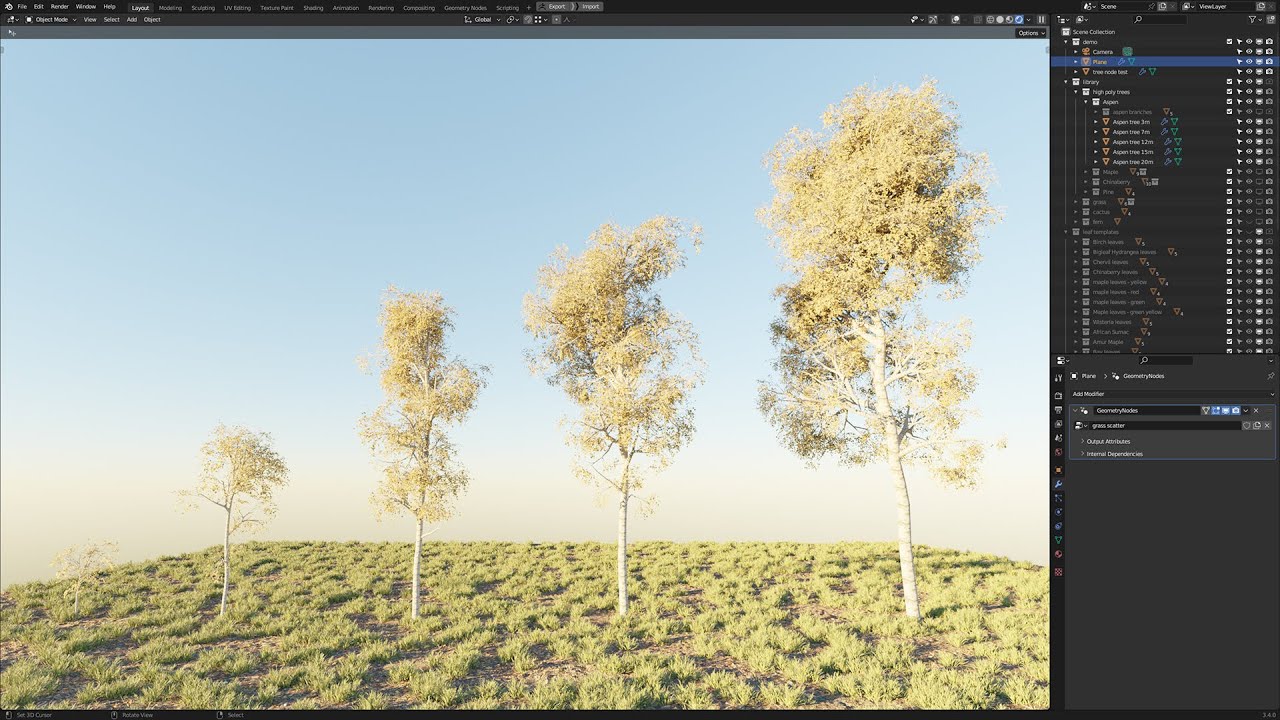Open the File menu
The height and width of the screenshot is (720, 1280).
(x=22, y=6)
